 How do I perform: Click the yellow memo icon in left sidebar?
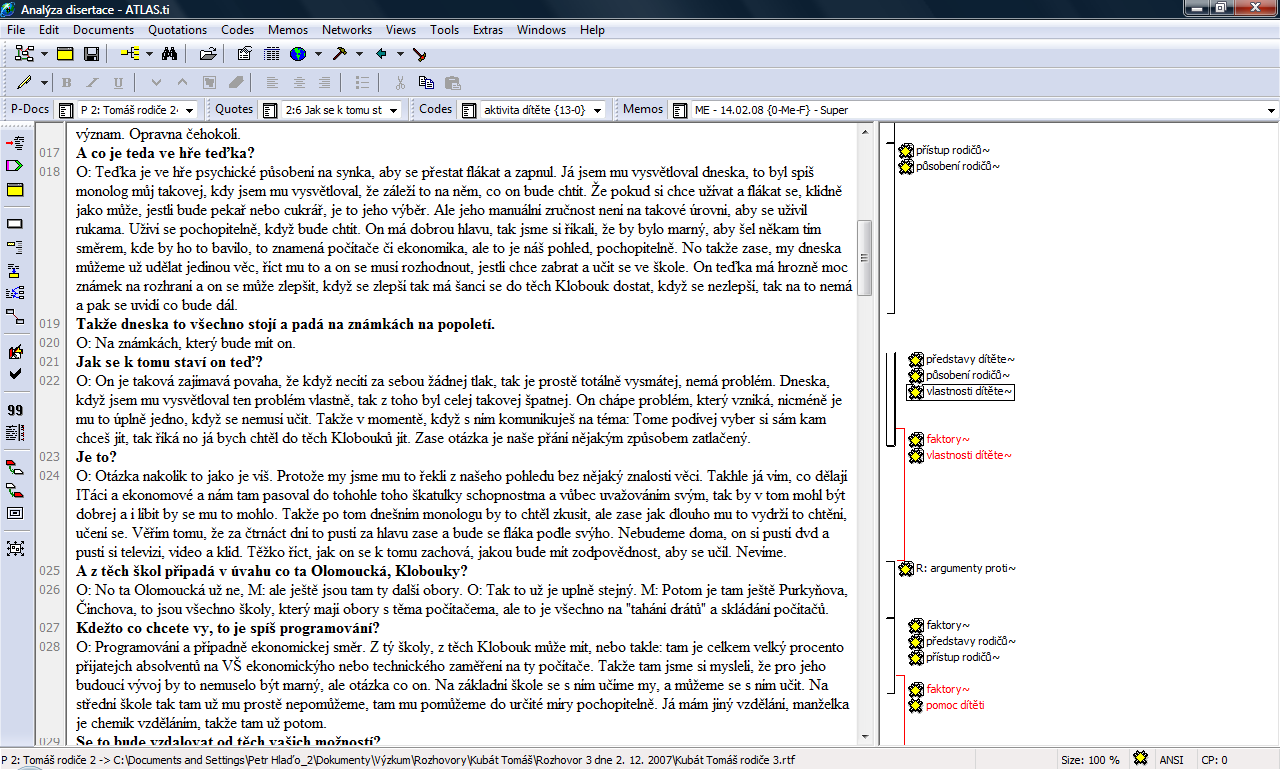(x=15, y=190)
